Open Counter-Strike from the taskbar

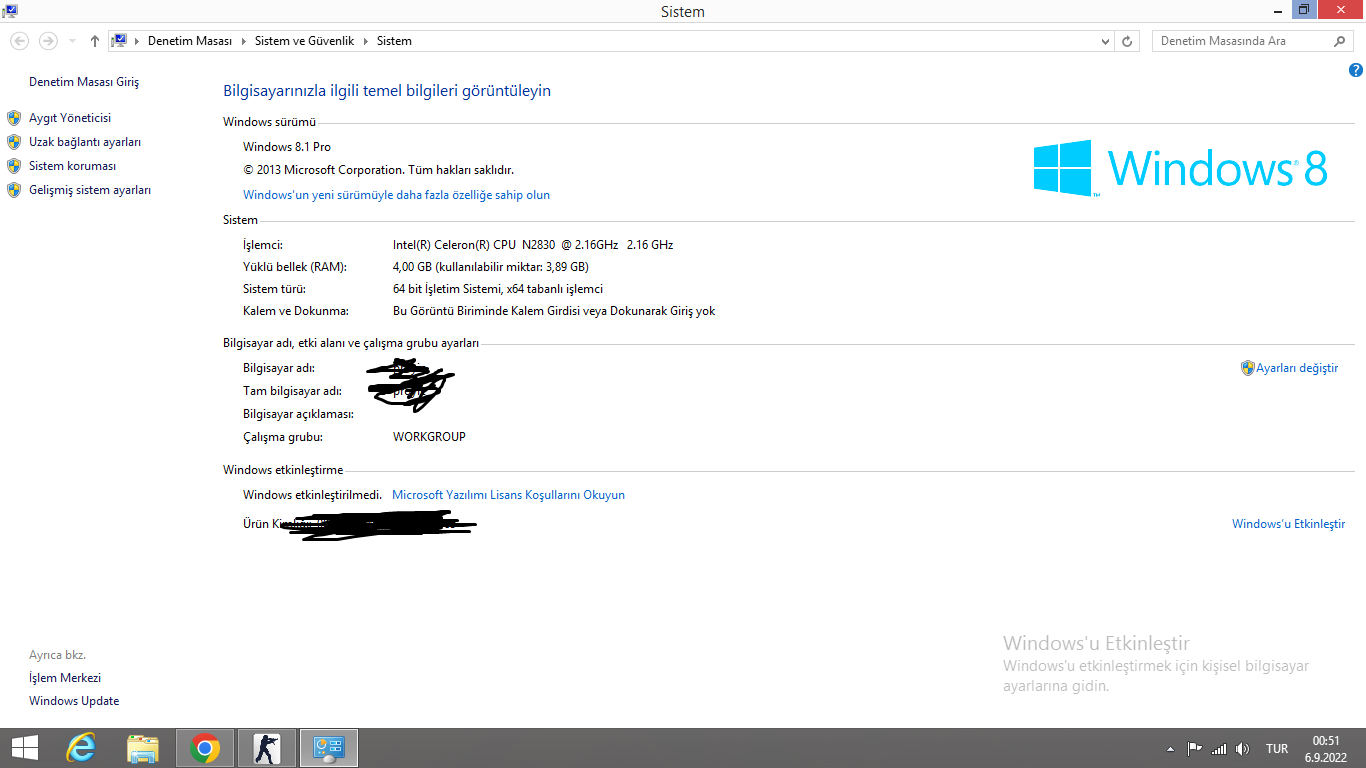click(267, 748)
